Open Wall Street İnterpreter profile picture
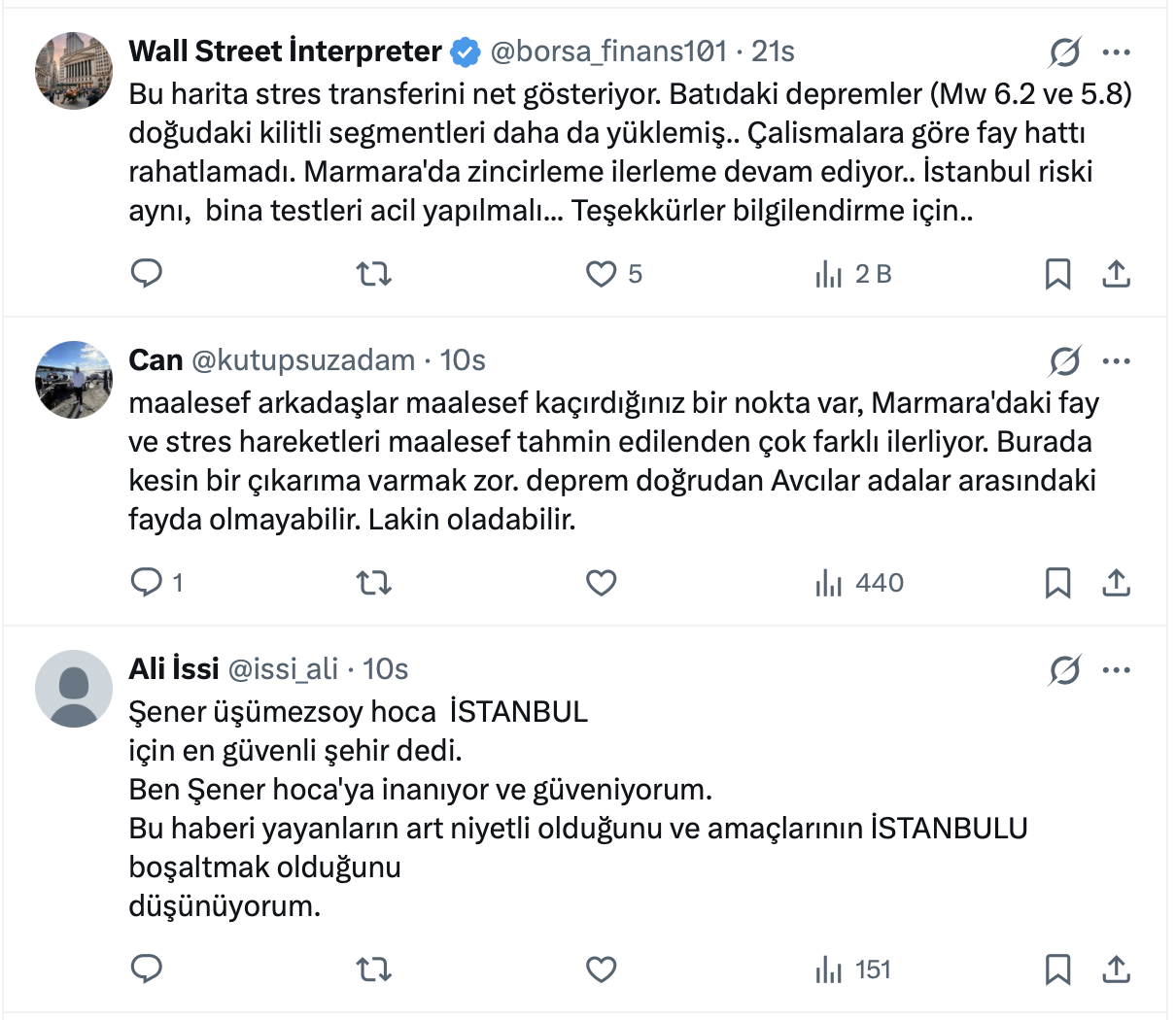 coord(74,70)
